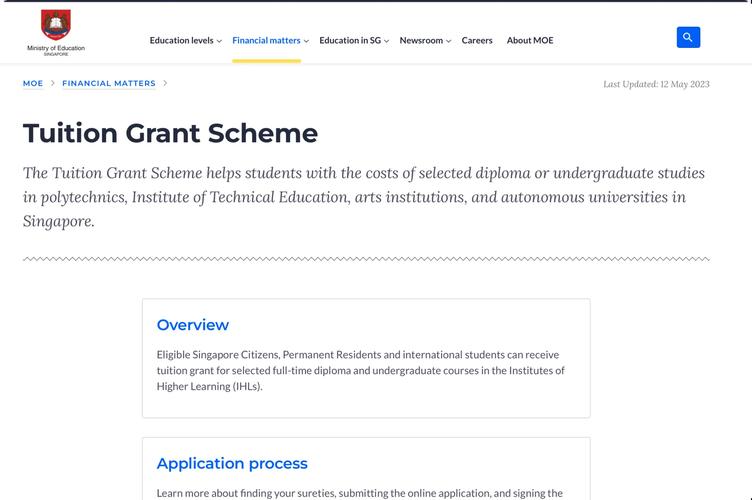Go to the FINANCIAL MATTERS breadcrumb link

109,83
